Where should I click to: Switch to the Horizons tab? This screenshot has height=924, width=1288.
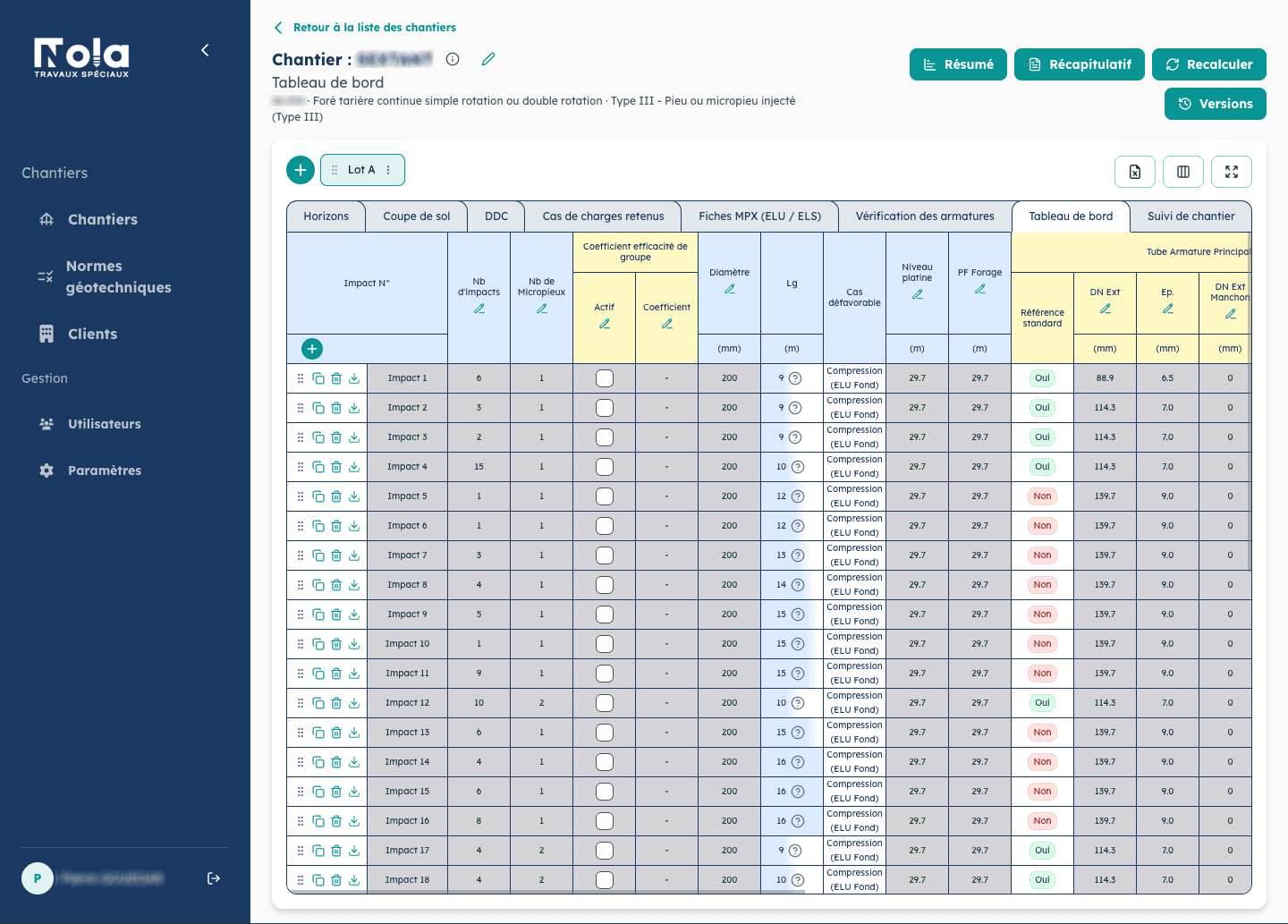[x=326, y=216]
